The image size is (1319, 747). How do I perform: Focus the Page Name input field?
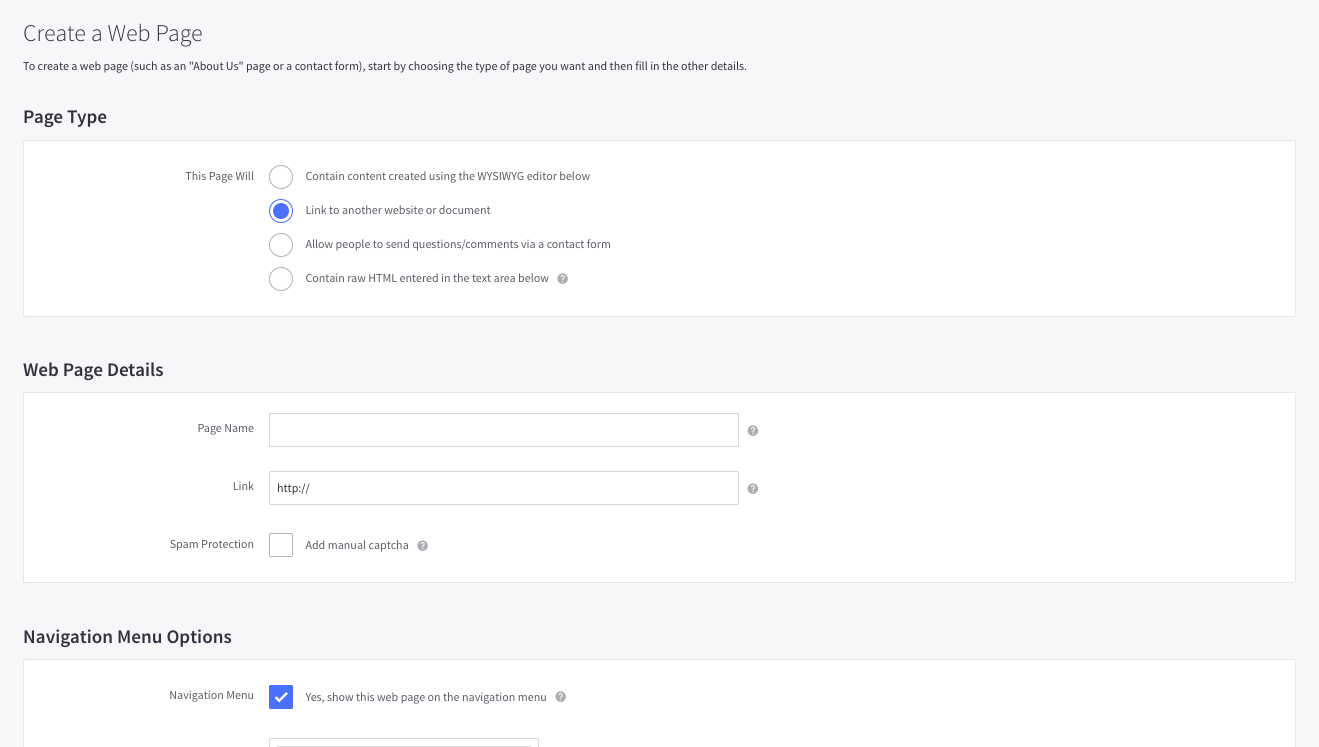(504, 430)
